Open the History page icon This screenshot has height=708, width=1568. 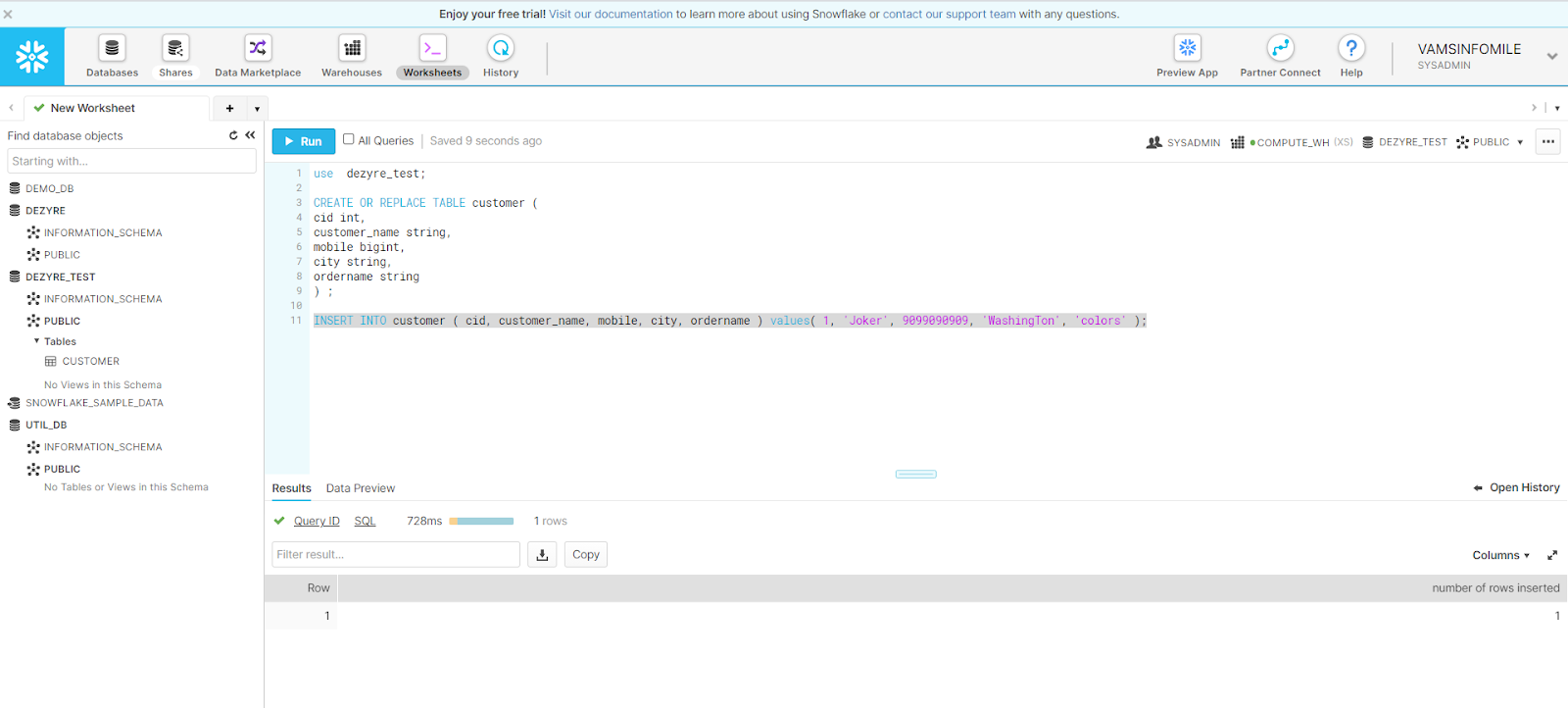coord(501,49)
